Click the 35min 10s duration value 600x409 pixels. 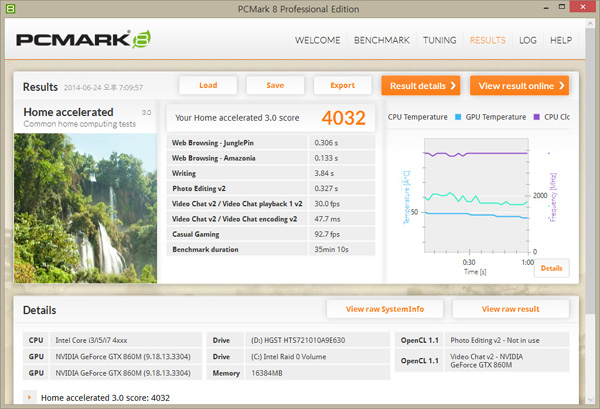coord(331,249)
